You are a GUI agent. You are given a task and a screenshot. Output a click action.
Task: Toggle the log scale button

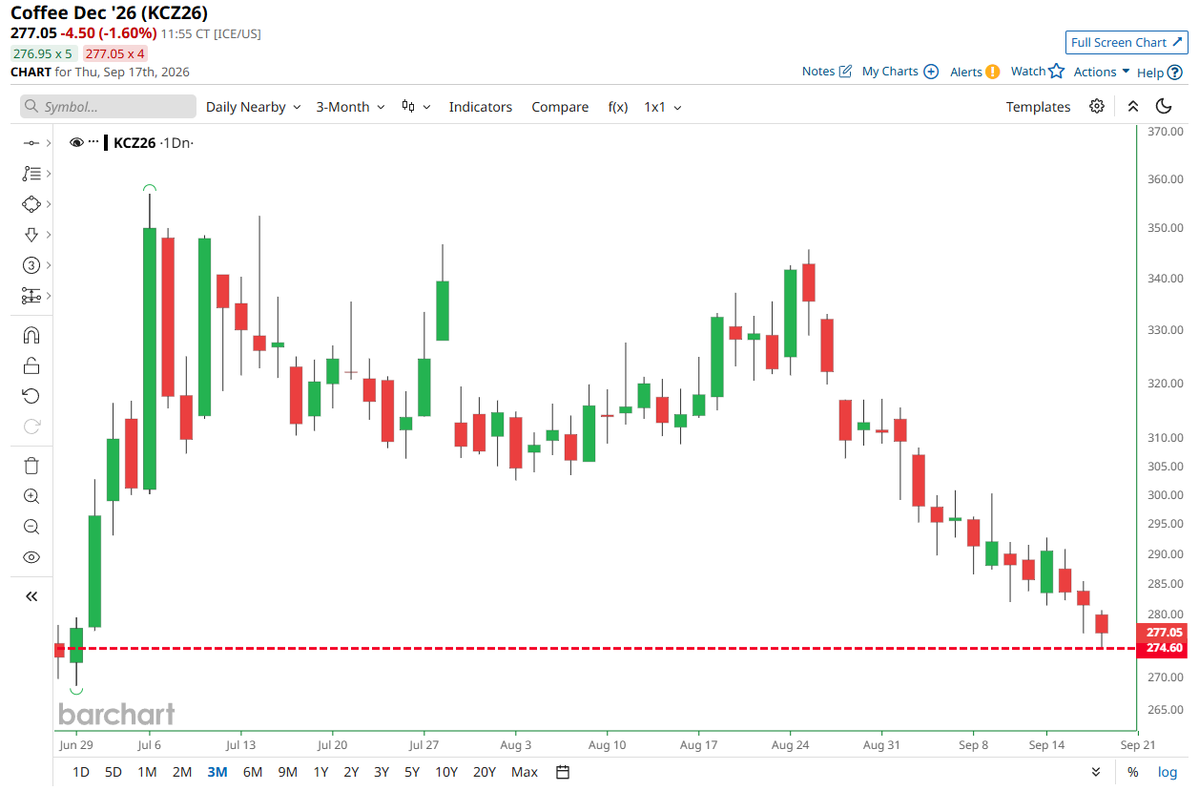pyautogui.click(x=1167, y=772)
